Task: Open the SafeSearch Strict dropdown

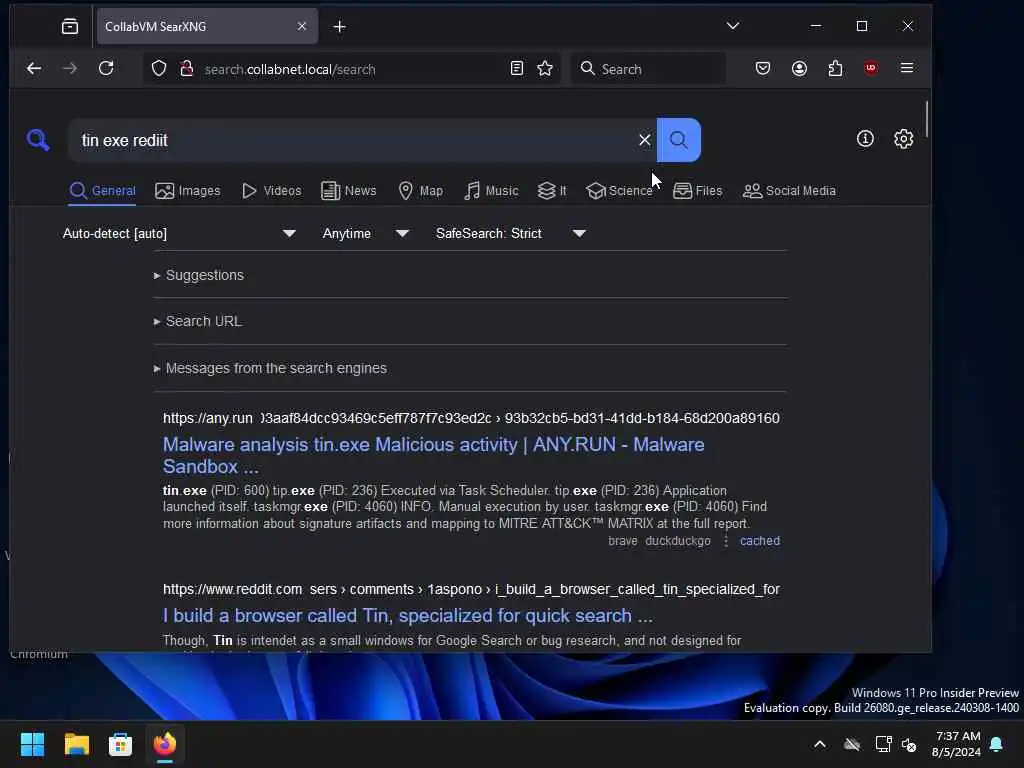Action: (x=511, y=233)
